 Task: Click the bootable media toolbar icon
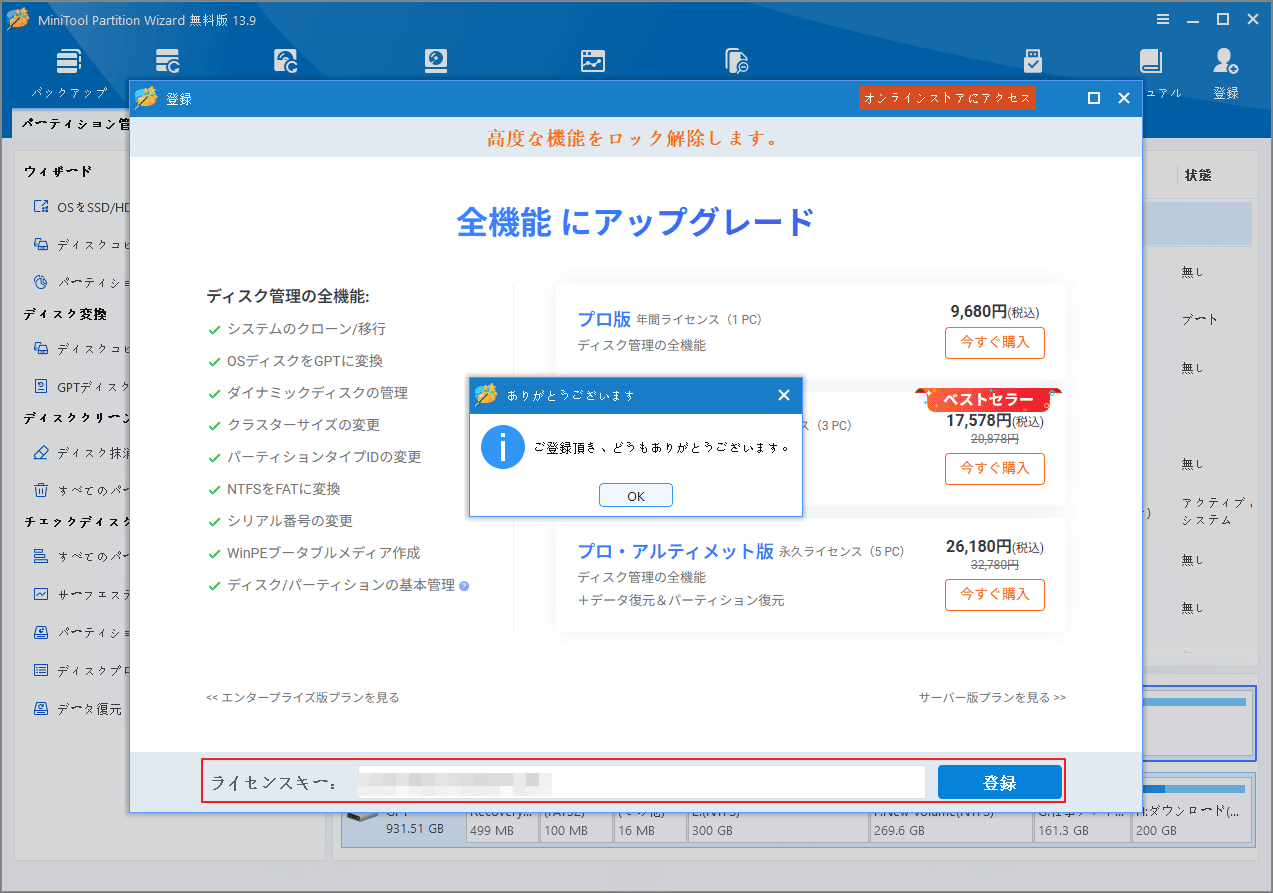click(x=1033, y=62)
